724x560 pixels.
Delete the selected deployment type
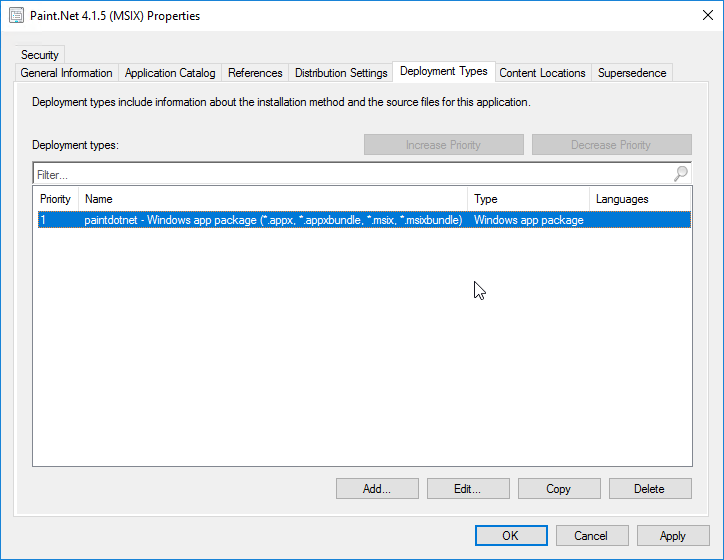tap(649, 489)
